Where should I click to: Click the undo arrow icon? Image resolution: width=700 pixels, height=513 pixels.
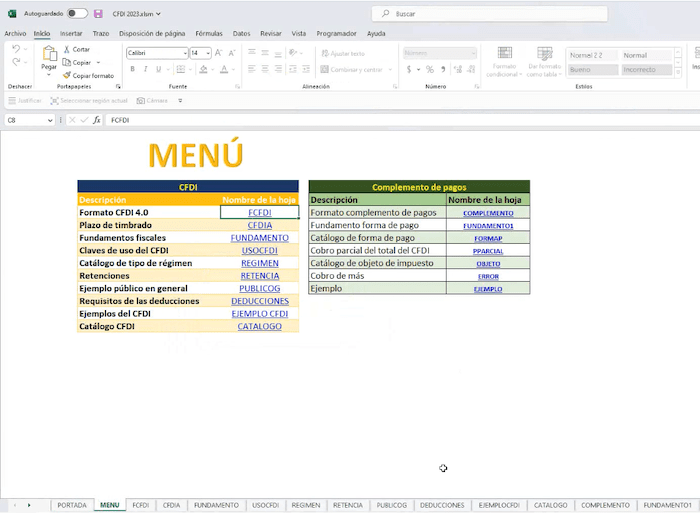click(x=16, y=49)
